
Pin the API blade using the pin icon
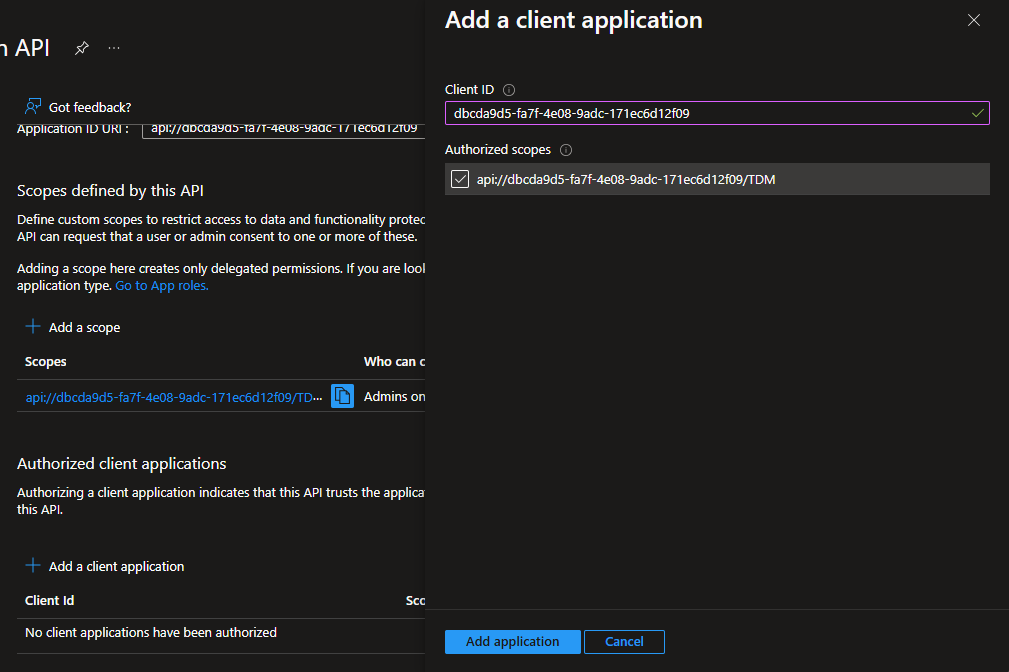point(82,48)
